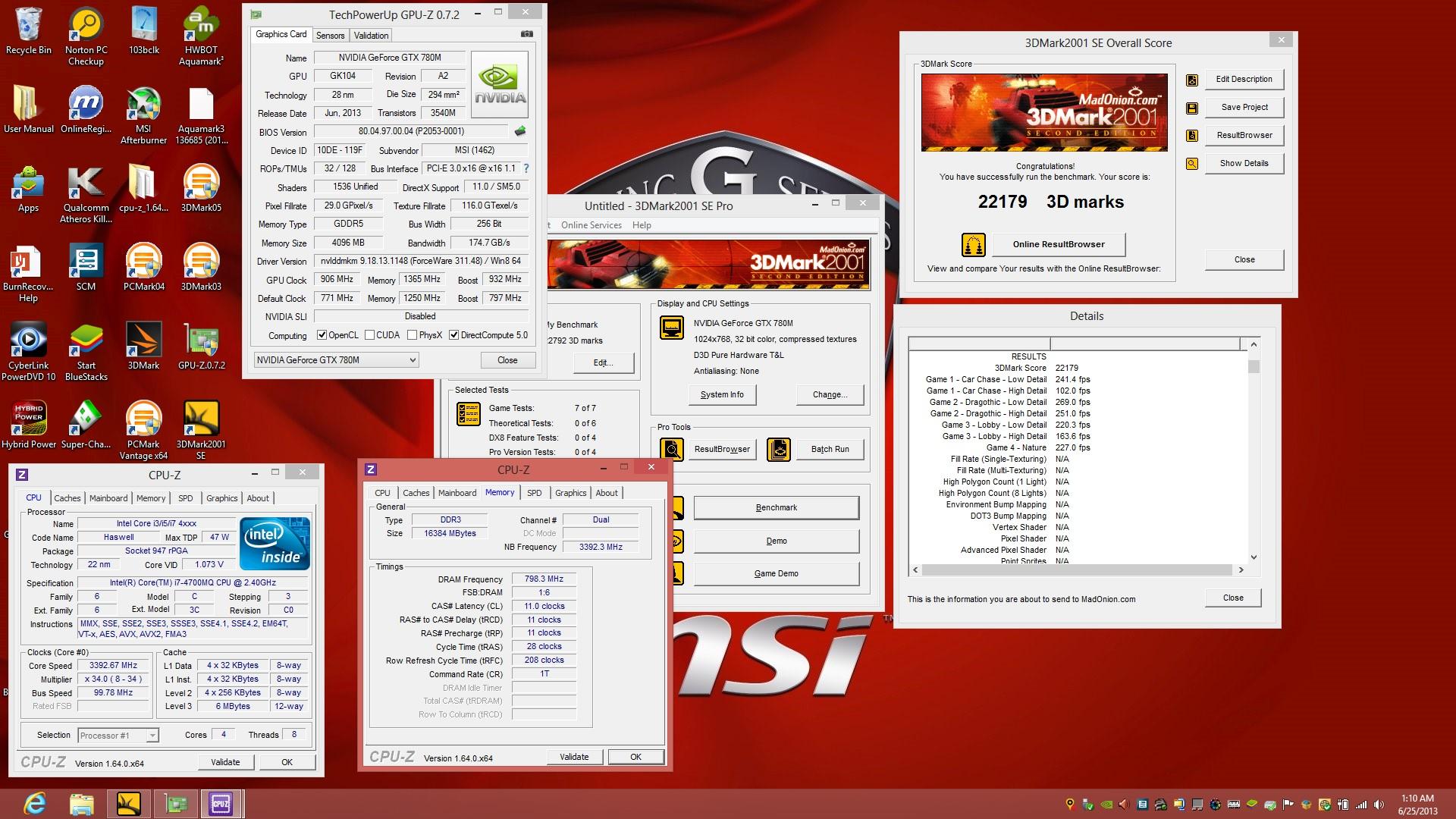Image resolution: width=1456 pixels, height=819 pixels.
Task: Open Internet Explorer from the taskbar
Action: click(35, 803)
